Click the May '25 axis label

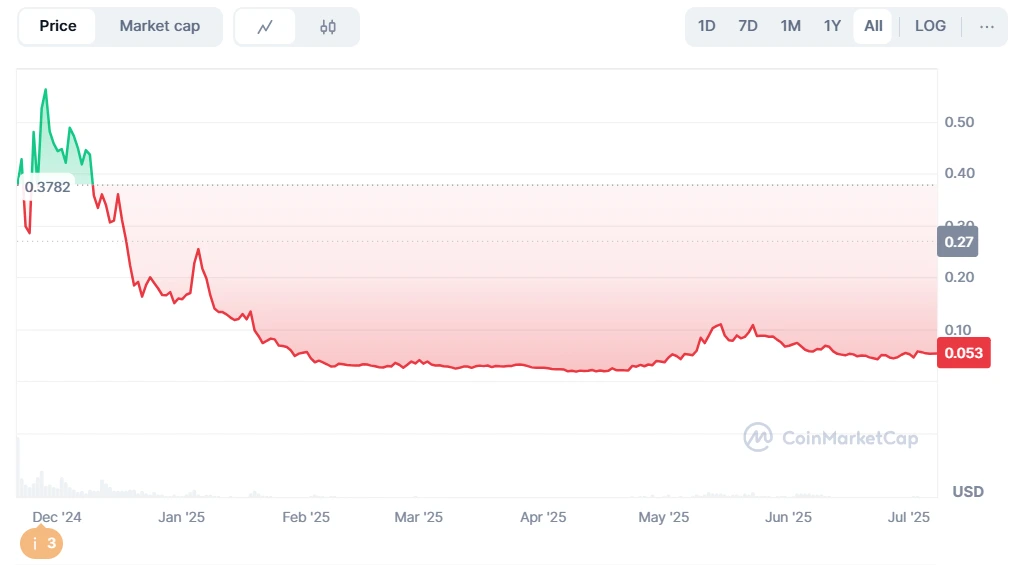[664, 517]
